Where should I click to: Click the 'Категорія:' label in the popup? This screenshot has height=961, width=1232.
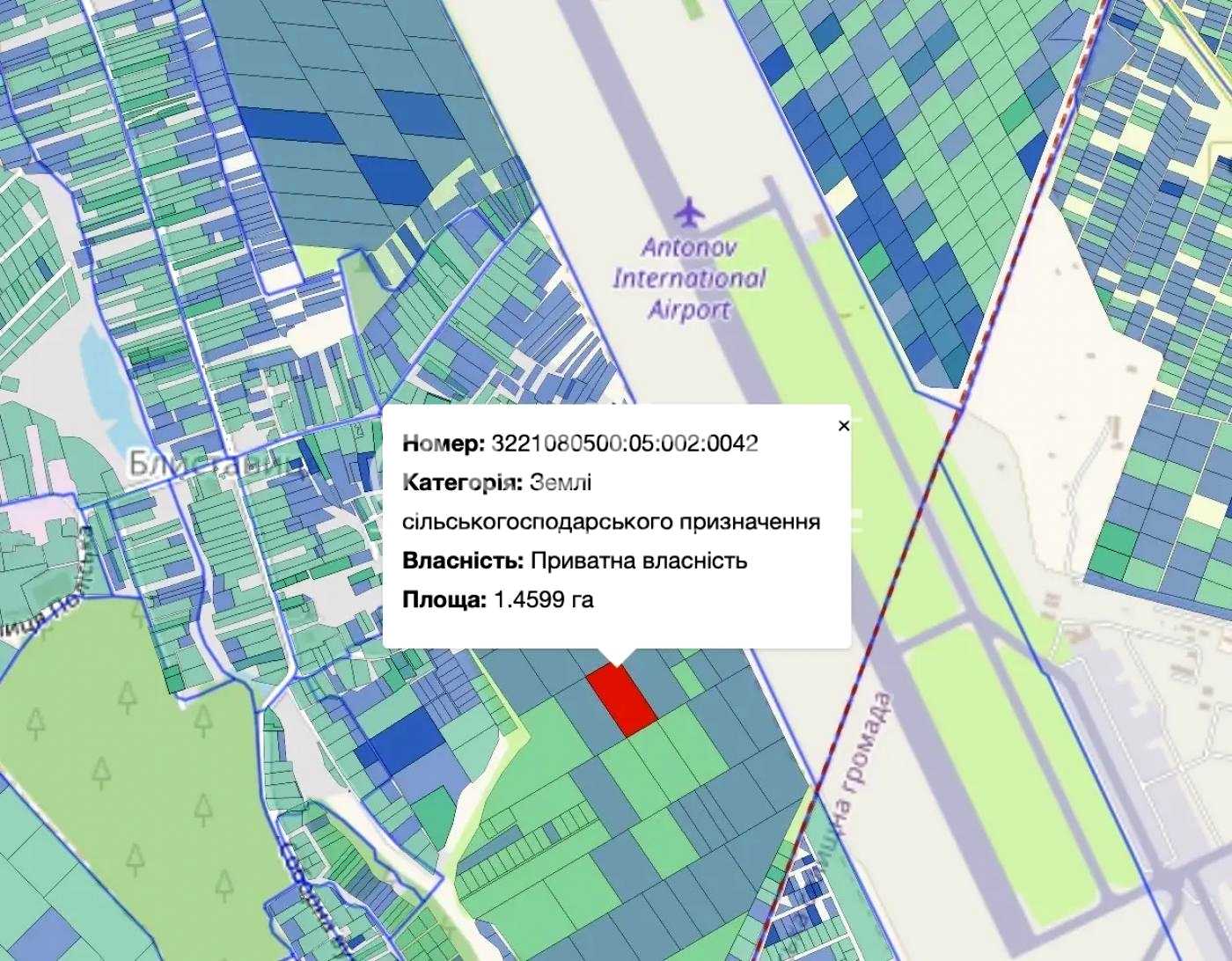463,482
